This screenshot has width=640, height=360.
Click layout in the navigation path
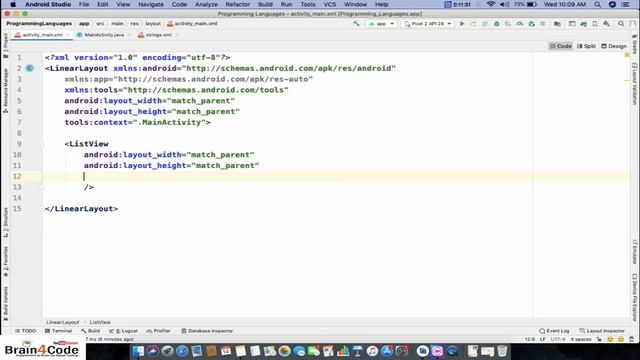pos(153,24)
